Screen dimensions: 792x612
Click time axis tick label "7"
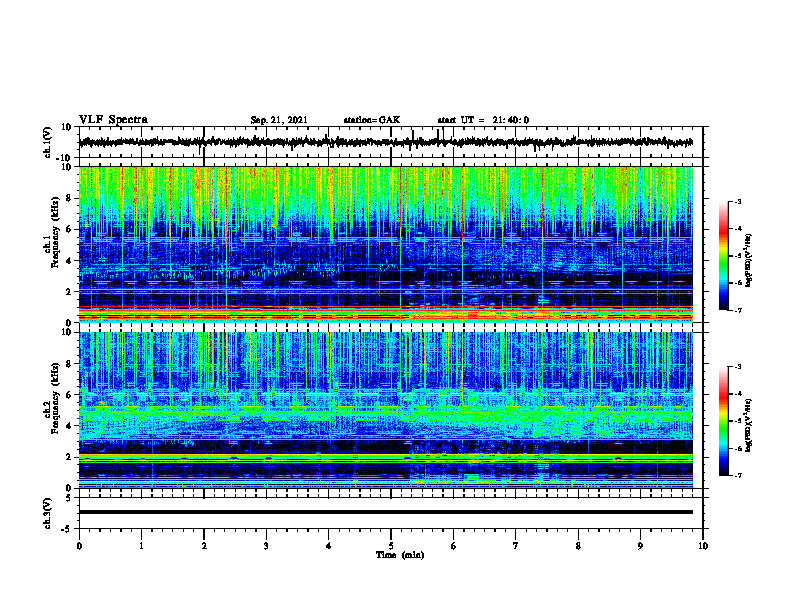(516, 546)
